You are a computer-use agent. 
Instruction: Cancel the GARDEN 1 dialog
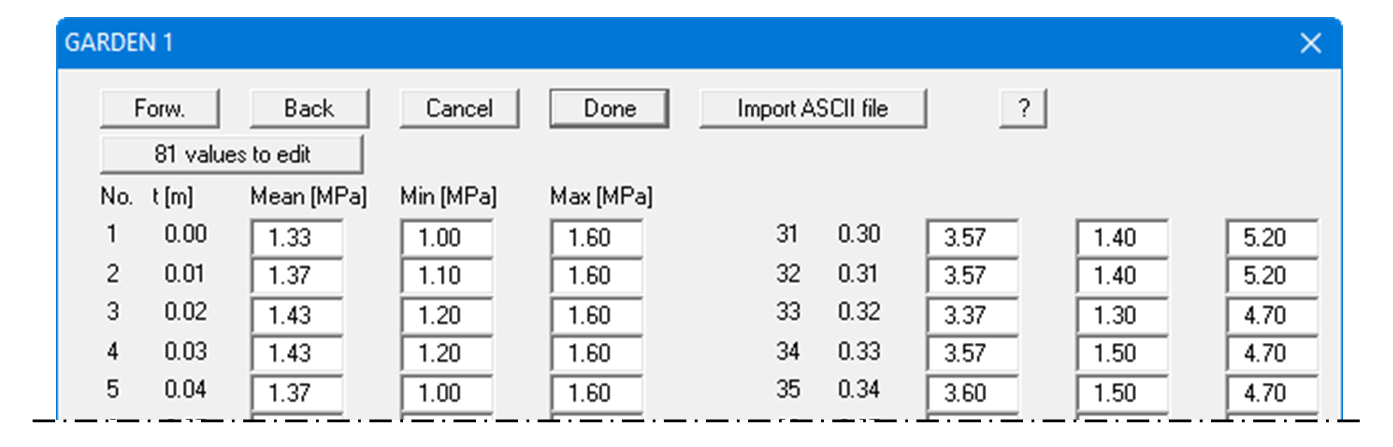coord(459,108)
